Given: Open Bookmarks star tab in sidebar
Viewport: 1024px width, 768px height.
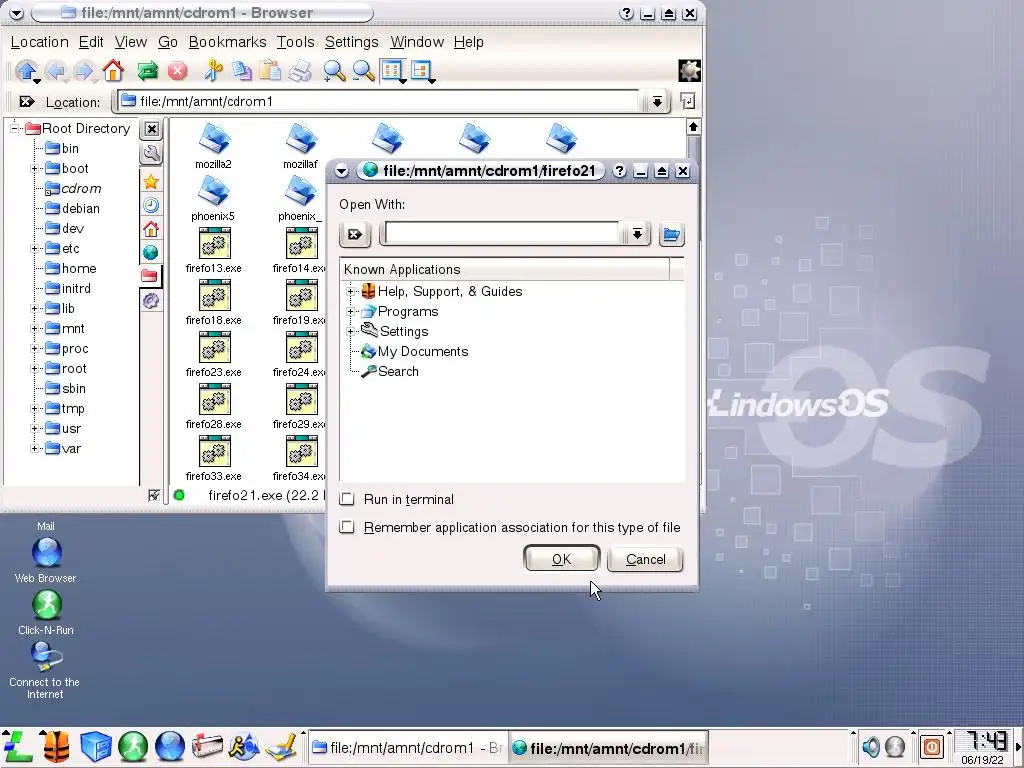Looking at the screenshot, I should coord(151,182).
